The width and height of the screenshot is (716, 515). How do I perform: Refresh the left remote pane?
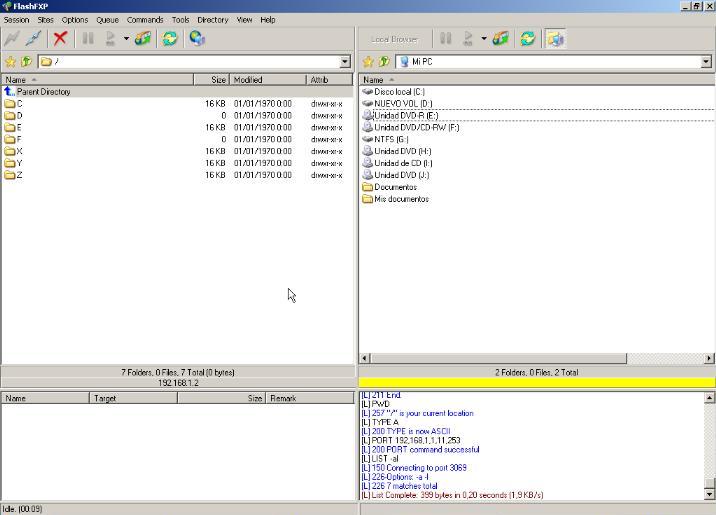click(170, 38)
